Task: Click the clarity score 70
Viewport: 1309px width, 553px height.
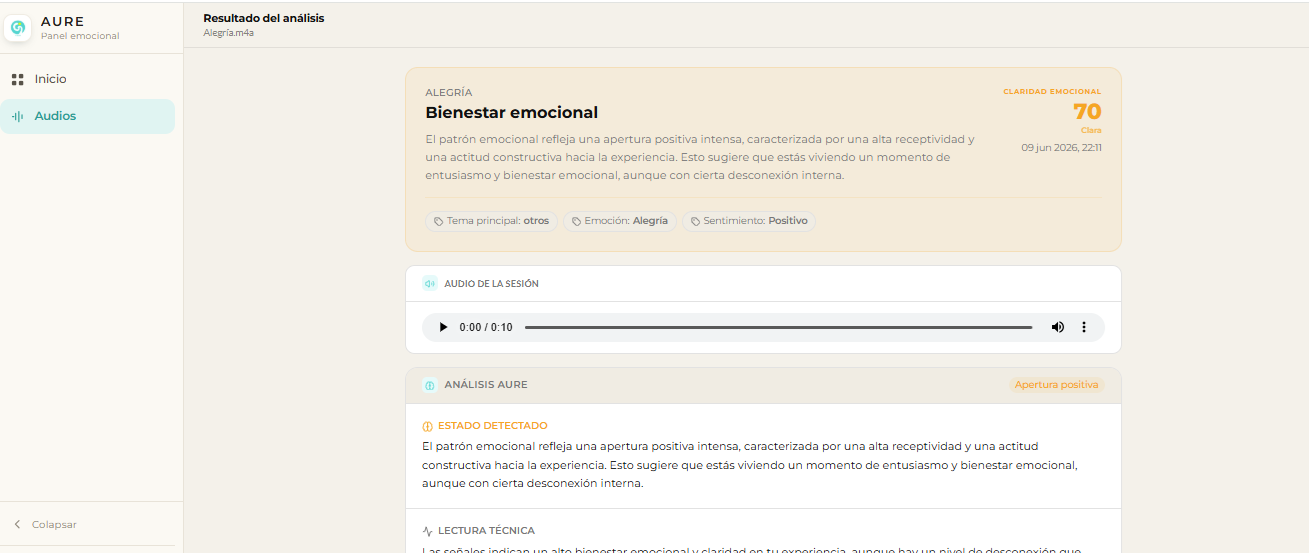Action: coord(1087,111)
